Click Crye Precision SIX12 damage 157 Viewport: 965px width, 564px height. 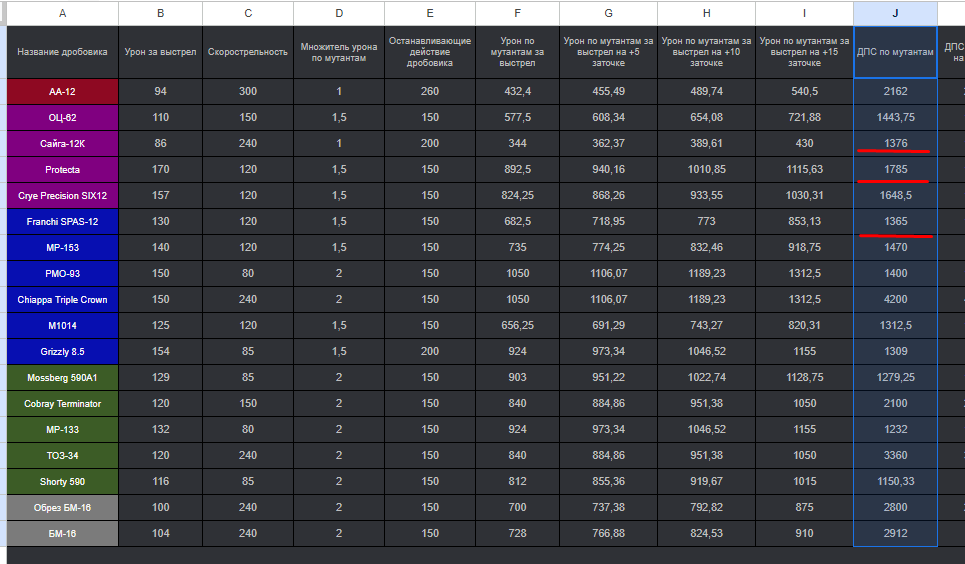click(160, 195)
